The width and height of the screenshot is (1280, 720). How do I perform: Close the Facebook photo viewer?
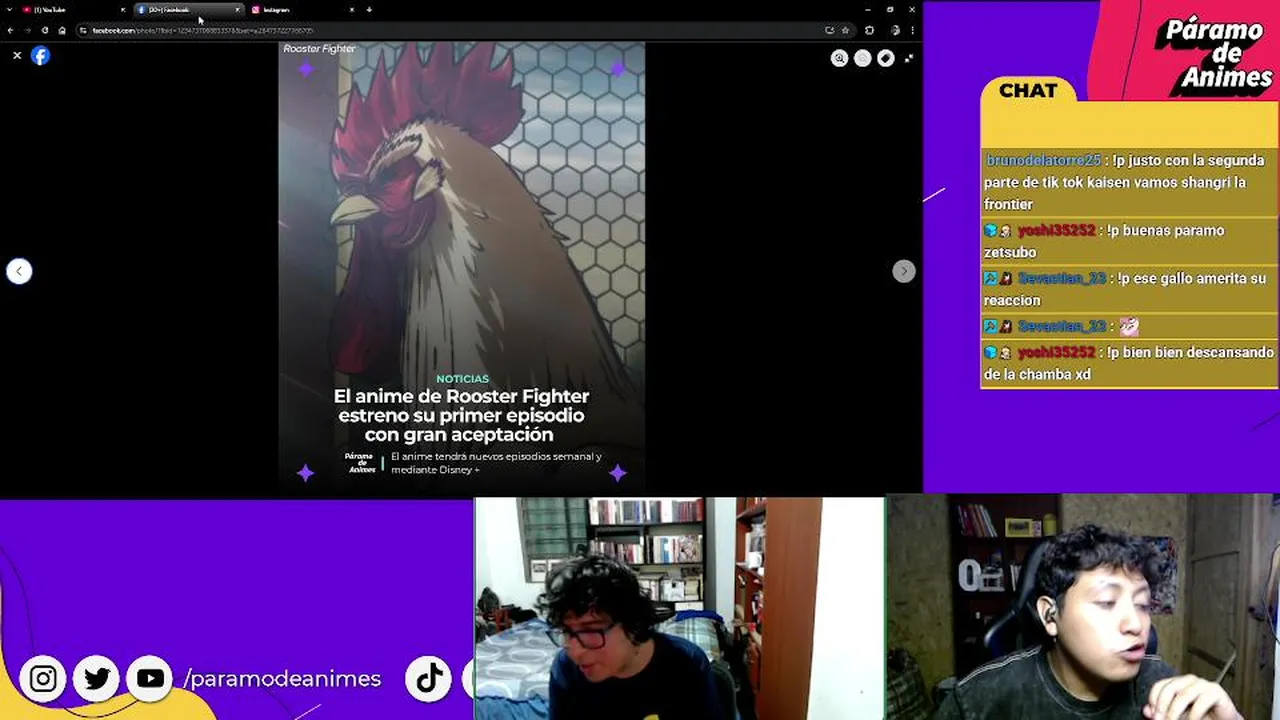click(x=17, y=56)
